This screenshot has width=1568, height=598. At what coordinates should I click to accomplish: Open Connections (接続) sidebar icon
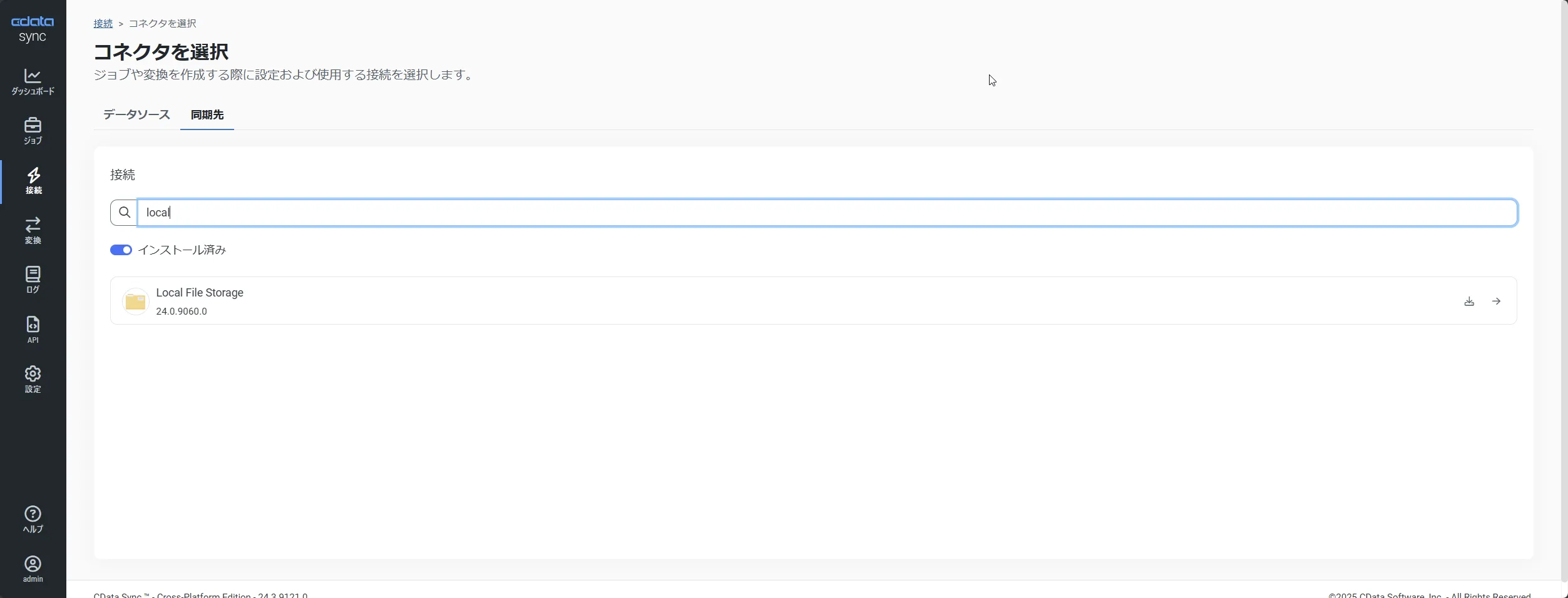click(x=33, y=181)
